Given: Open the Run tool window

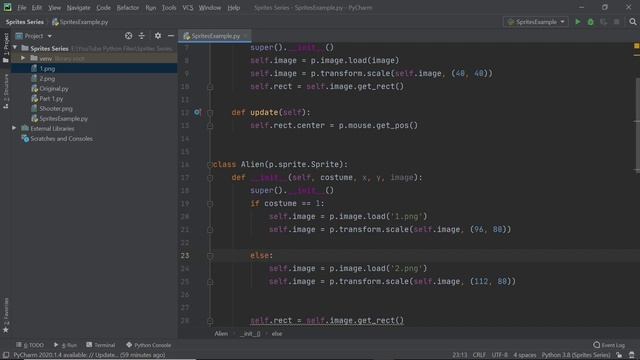Looking at the screenshot, I should point(65,345).
